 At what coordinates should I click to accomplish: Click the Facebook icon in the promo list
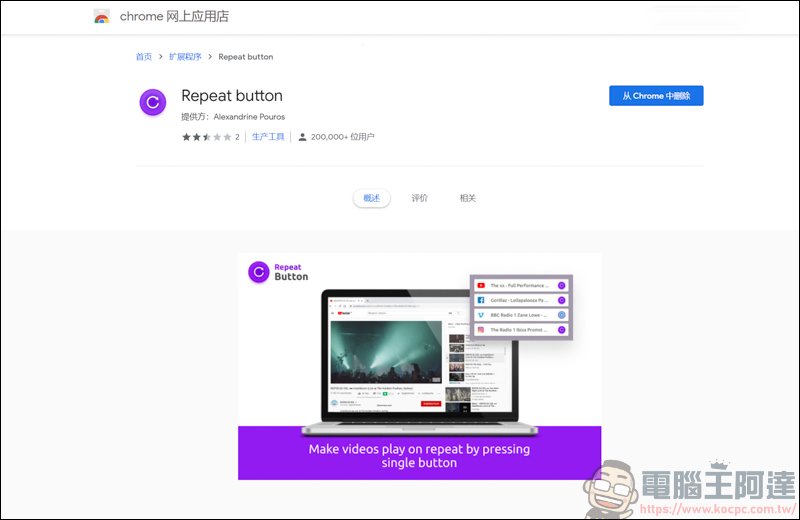[481, 300]
